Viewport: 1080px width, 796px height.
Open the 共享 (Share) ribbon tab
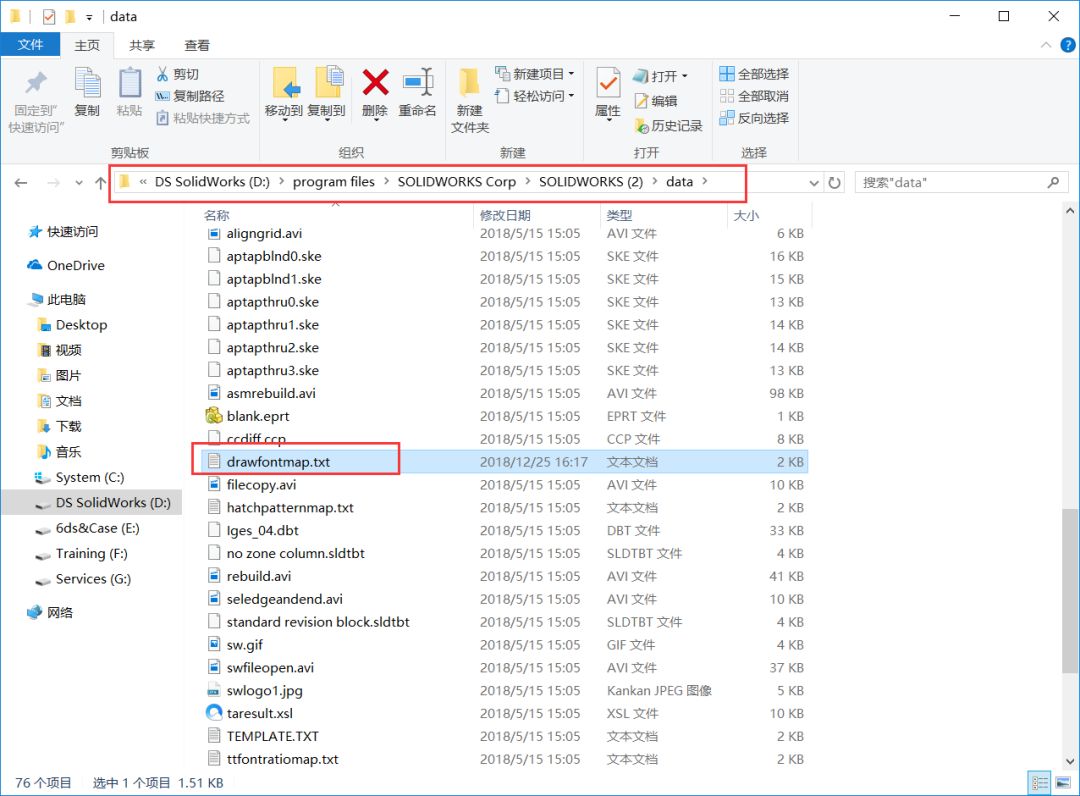(141, 44)
